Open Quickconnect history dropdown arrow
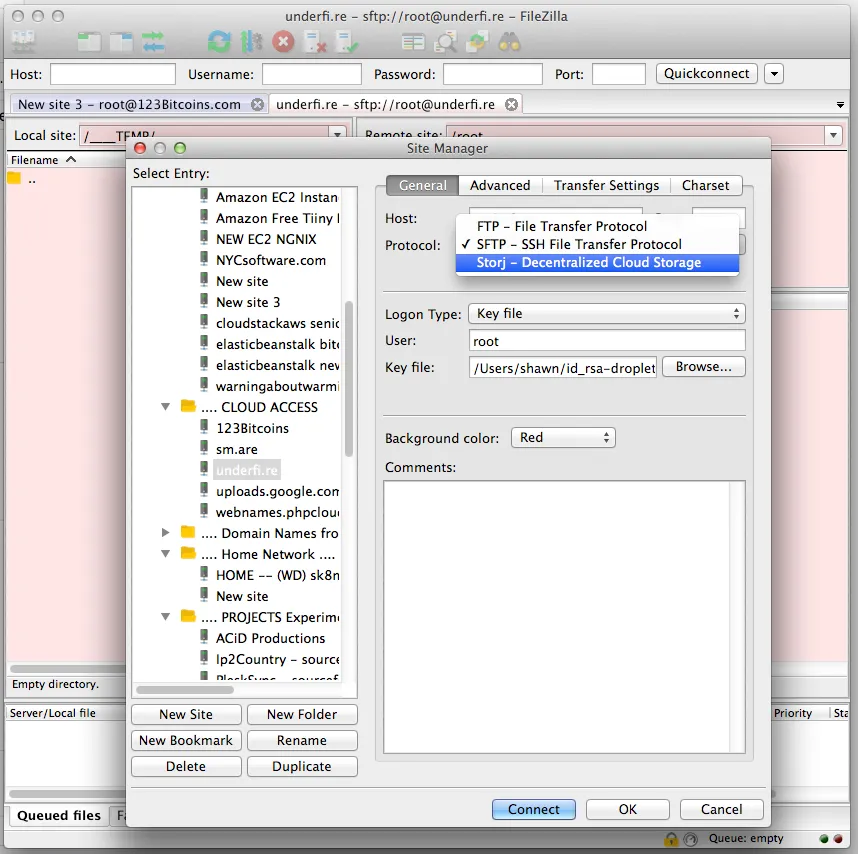 tap(774, 73)
